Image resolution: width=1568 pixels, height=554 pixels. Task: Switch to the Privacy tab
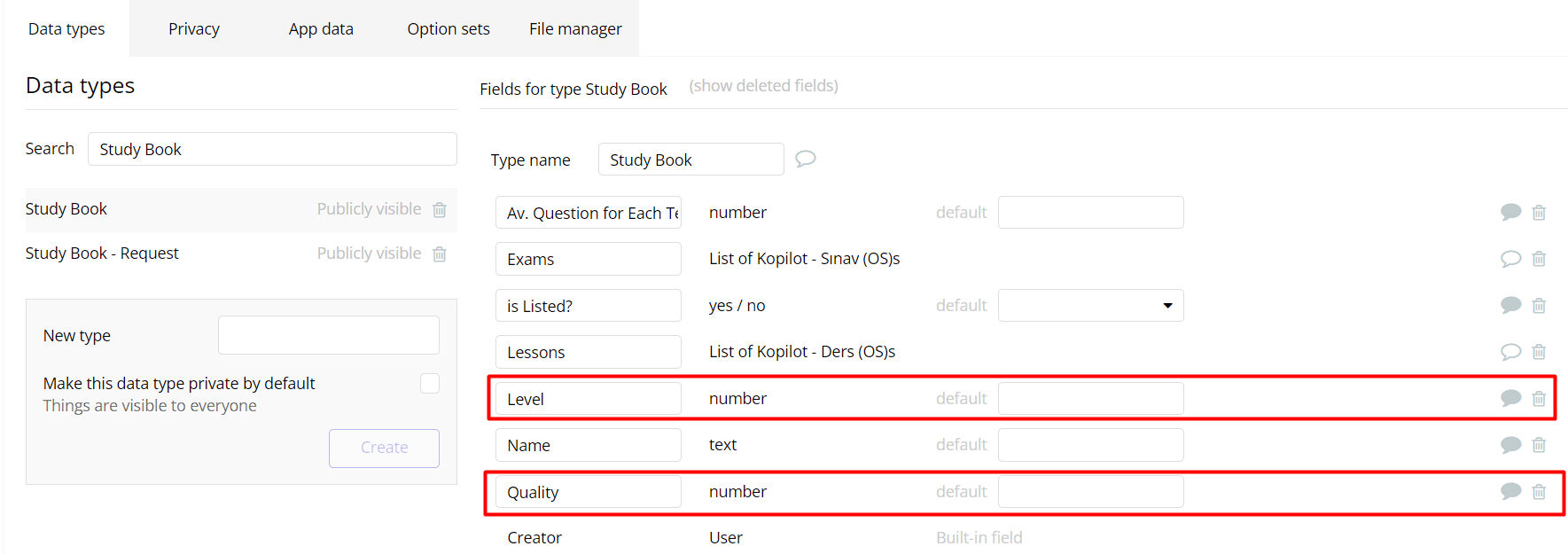(194, 28)
